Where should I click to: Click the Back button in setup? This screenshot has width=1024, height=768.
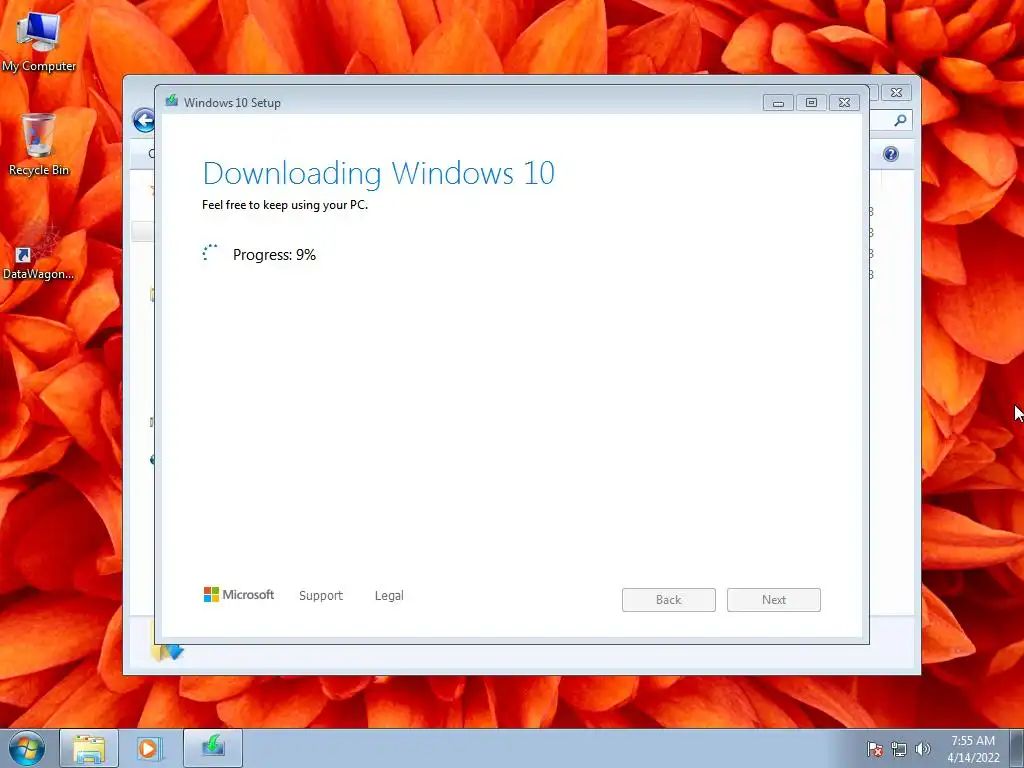coord(668,600)
